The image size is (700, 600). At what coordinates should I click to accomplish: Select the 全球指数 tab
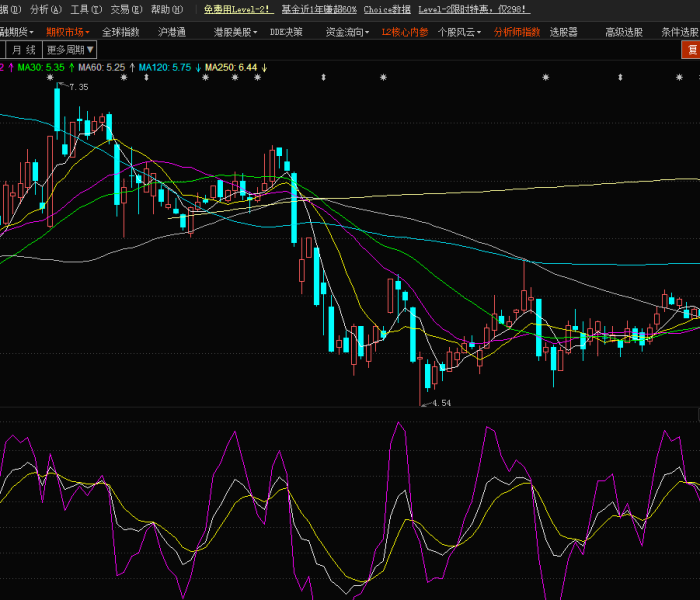[x=120, y=32]
